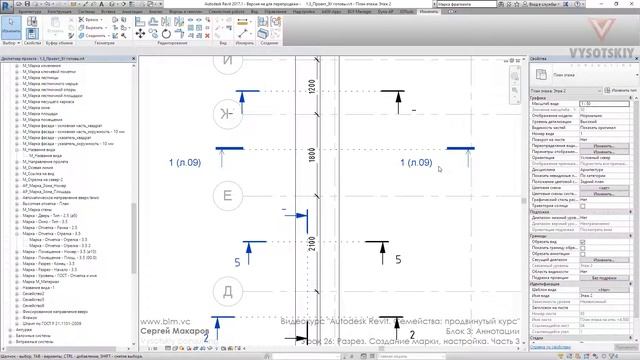This screenshot has height=360, width=640.
Task: Click Edit button for Visibility/Graphics Overrides
Action: pyautogui.click(x=604, y=146)
